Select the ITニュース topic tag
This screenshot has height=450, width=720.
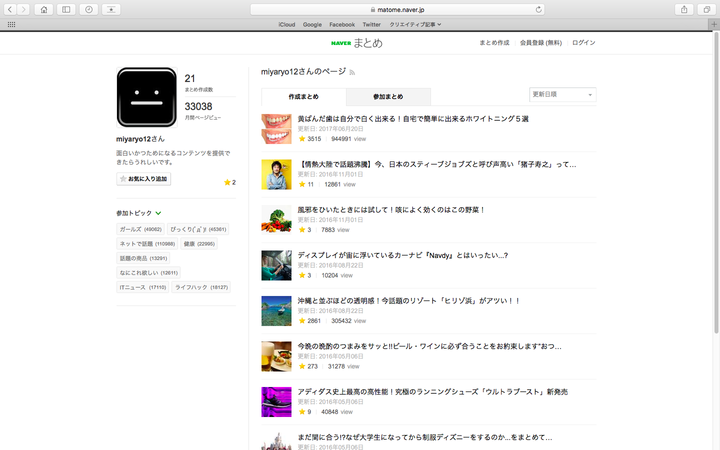[x=143, y=287]
